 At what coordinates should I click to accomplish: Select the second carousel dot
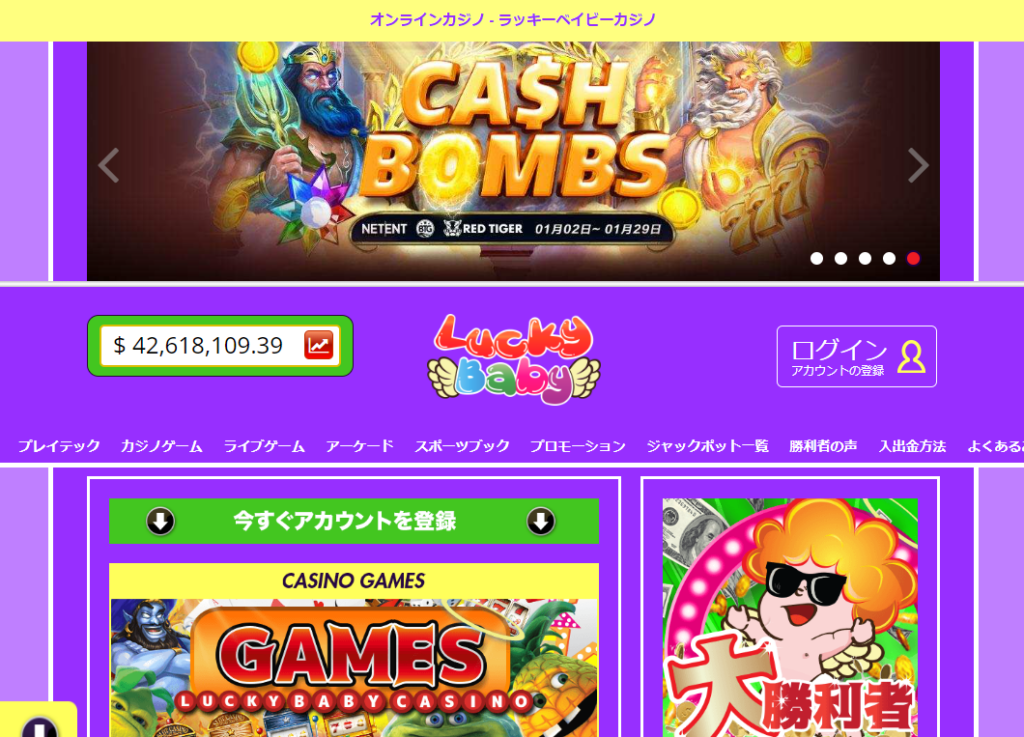(840, 259)
